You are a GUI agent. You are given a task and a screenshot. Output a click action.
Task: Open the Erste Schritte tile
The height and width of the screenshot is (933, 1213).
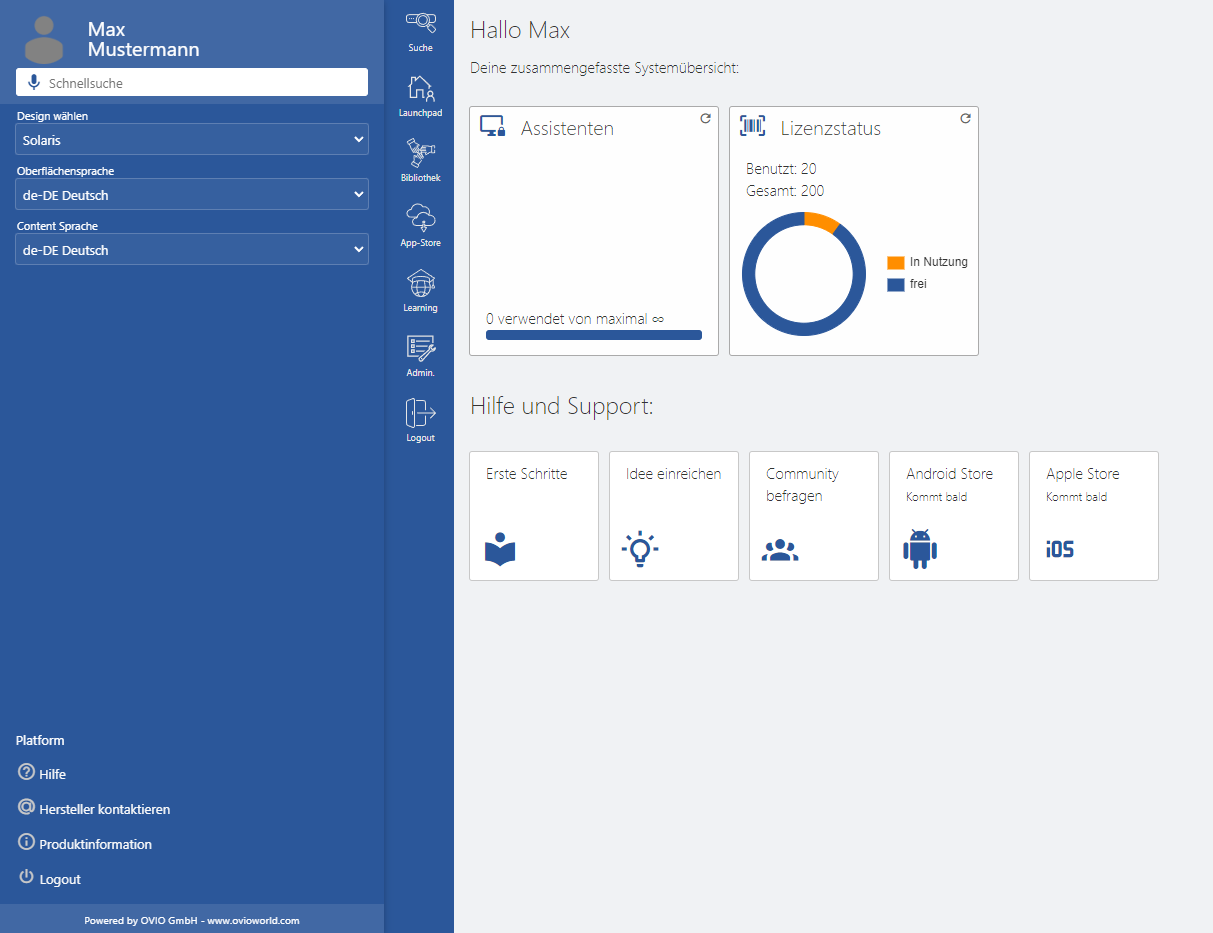point(534,516)
